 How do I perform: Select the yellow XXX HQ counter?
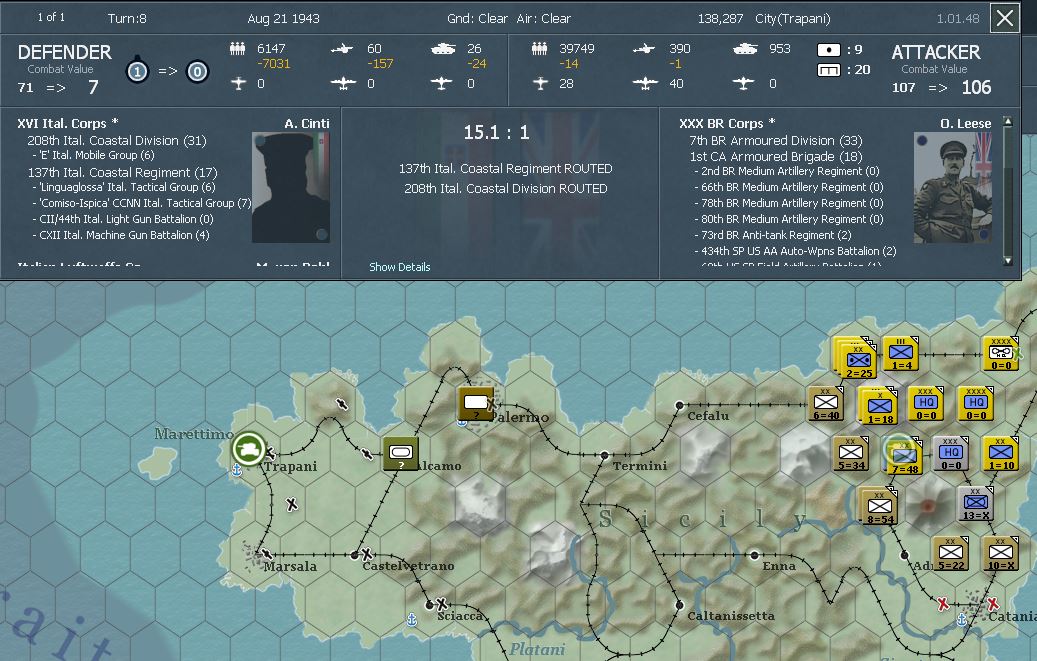click(926, 404)
